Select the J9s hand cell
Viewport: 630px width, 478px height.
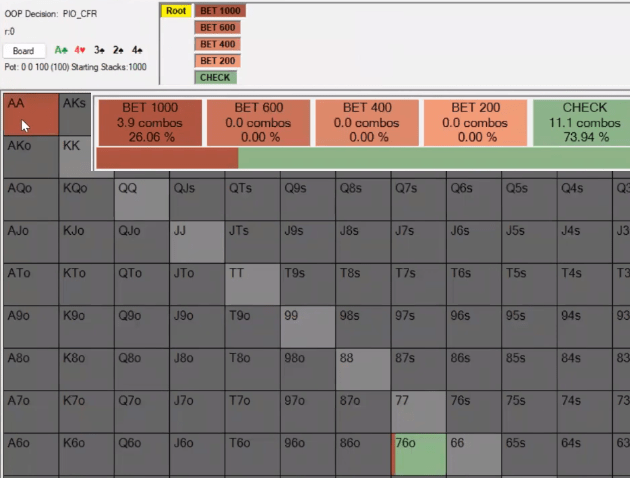tap(308, 242)
